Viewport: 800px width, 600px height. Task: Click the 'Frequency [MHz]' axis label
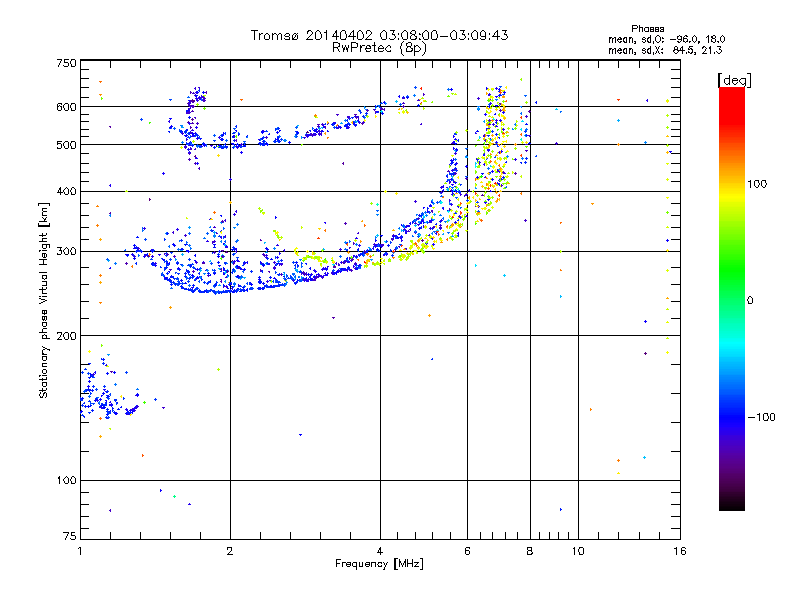379,564
